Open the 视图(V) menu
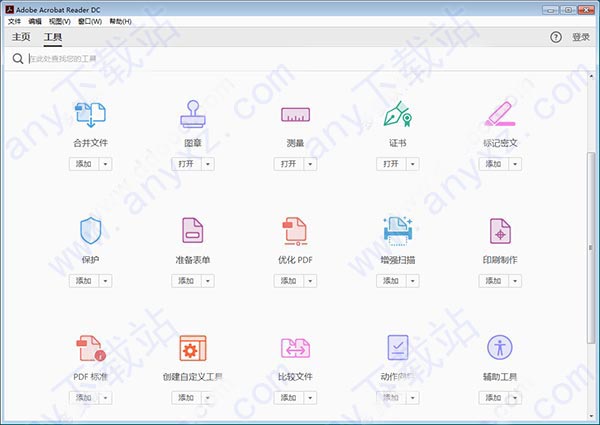This screenshot has height=425, width=600. point(60,21)
